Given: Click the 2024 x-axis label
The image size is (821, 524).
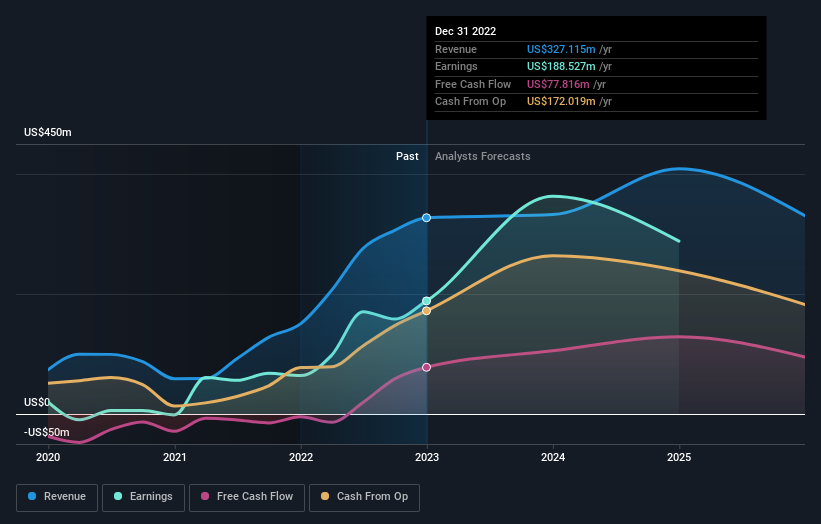Looking at the screenshot, I should 553,458.
